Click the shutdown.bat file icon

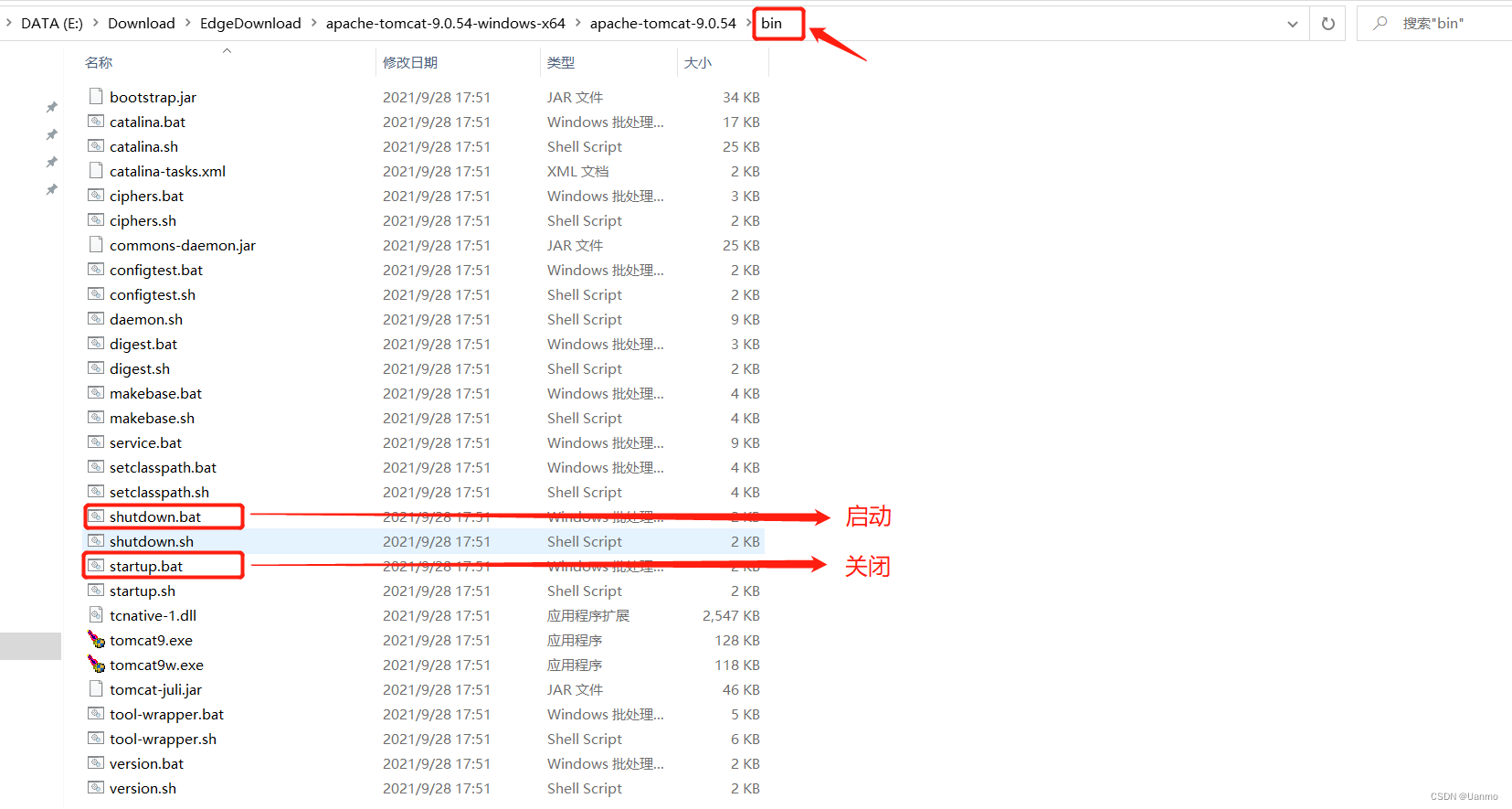point(96,516)
